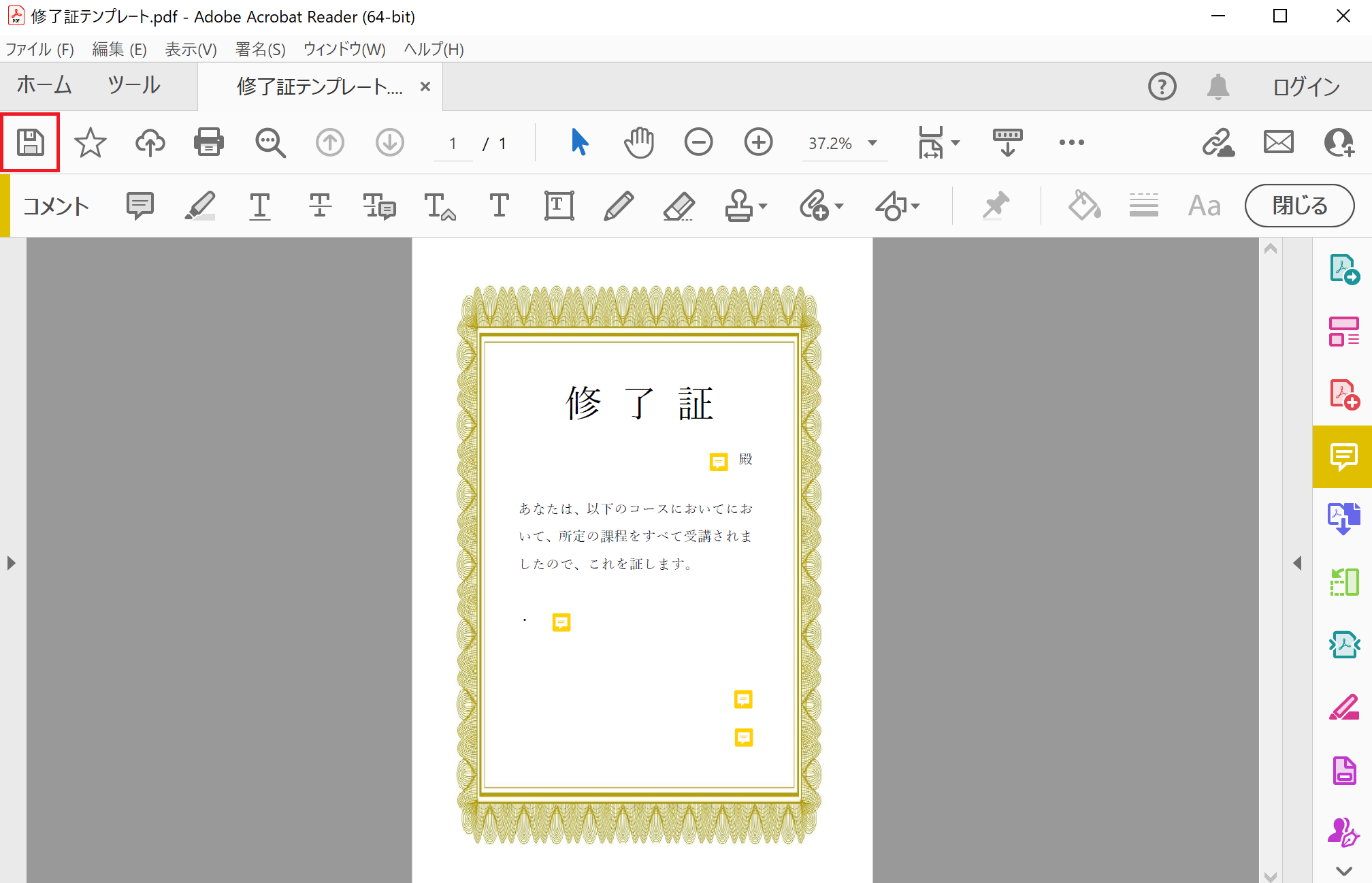This screenshot has height=883, width=1372.
Task: Show more tools chevron in right pane
Action: [1343, 871]
